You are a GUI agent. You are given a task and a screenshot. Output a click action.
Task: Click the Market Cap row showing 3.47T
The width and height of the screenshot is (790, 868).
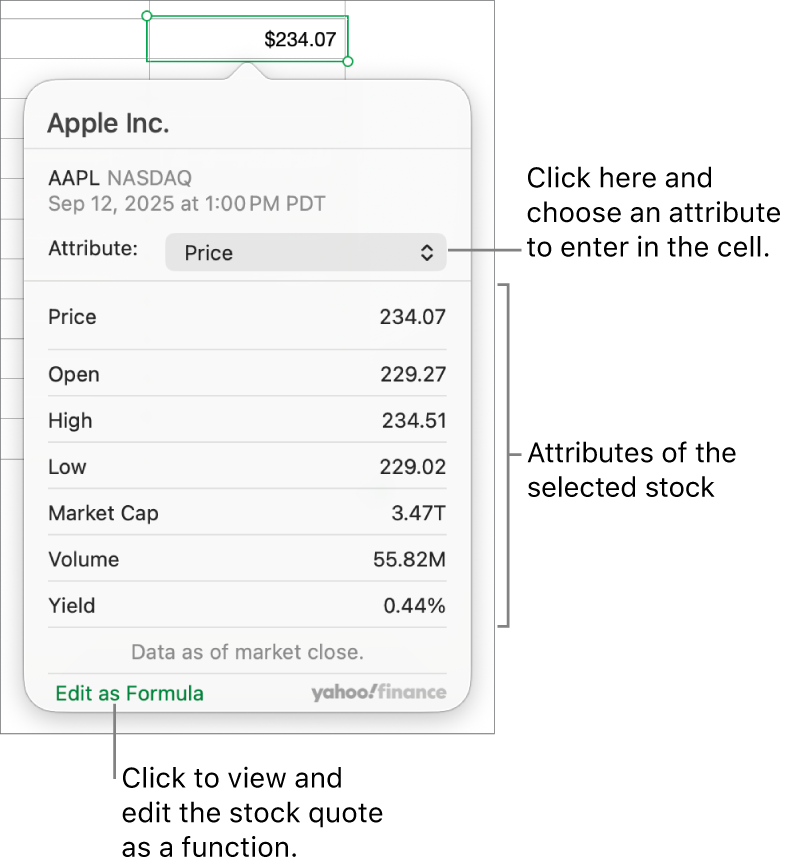(x=247, y=513)
